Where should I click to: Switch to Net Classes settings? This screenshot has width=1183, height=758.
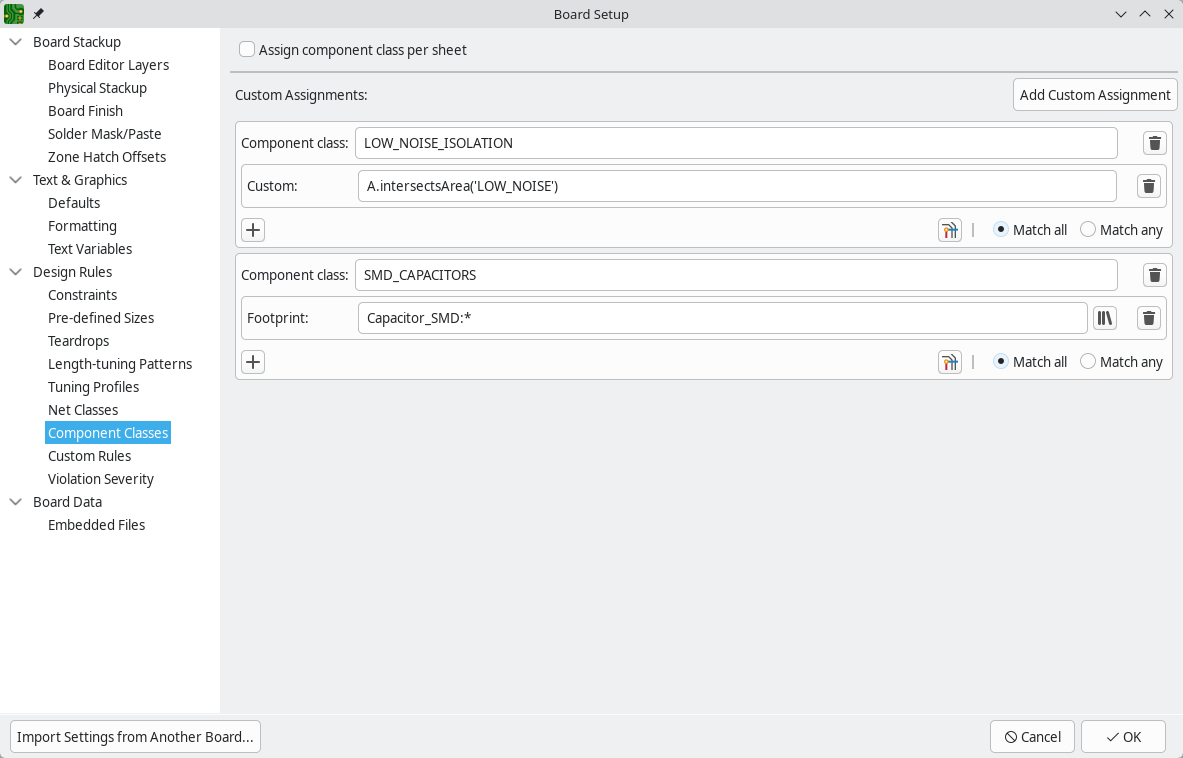click(x=82, y=409)
